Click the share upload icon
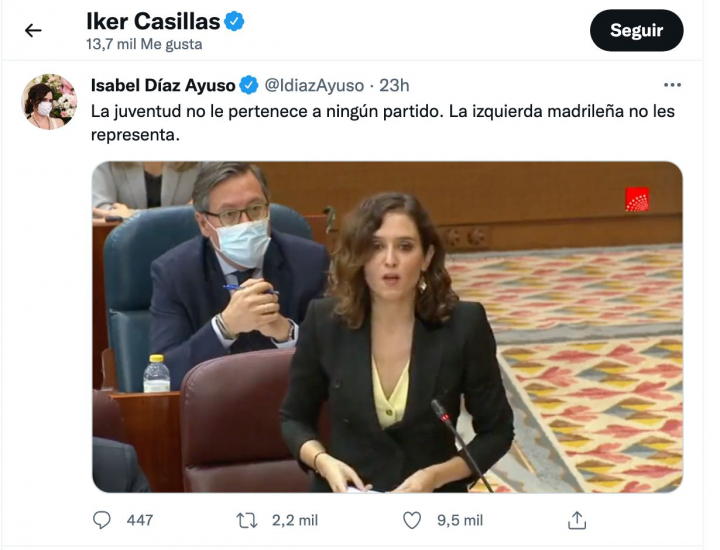Screen dimensions: 720x550 point(577,520)
